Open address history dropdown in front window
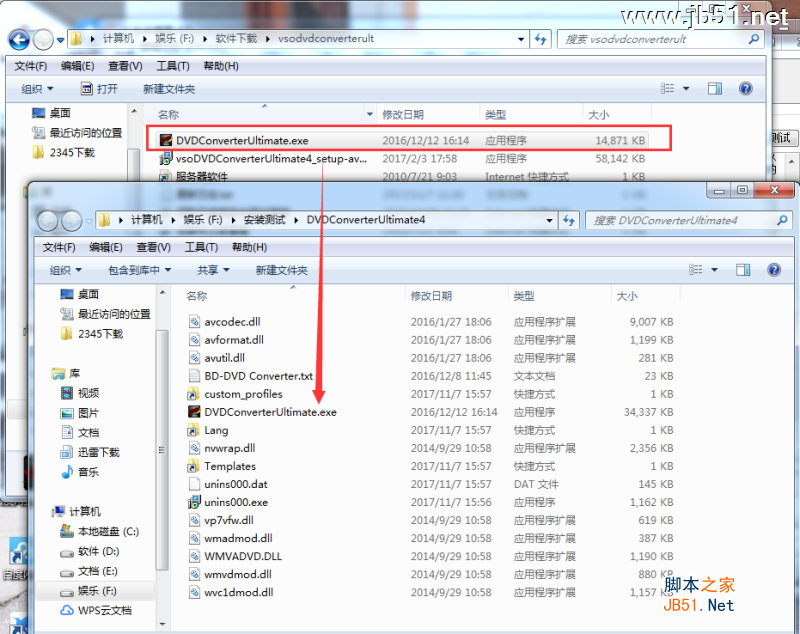 coord(549,220)
